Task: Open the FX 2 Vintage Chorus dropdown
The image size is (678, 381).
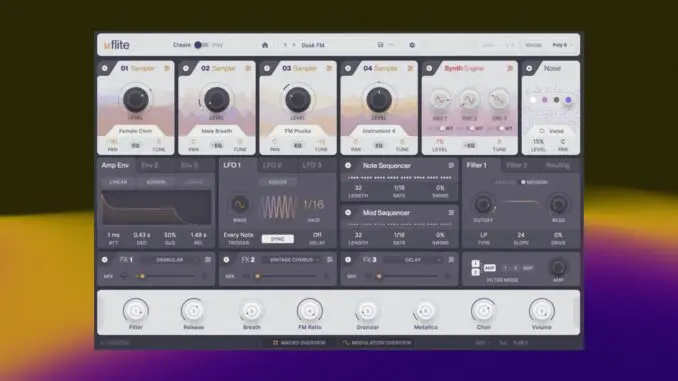Action: pos(292,260)
